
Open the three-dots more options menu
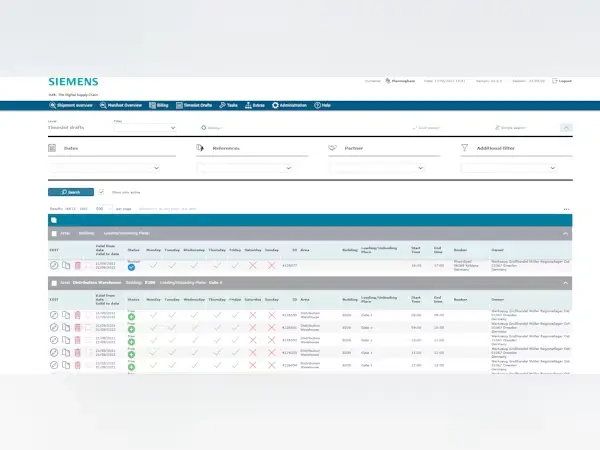coord(566,208)
